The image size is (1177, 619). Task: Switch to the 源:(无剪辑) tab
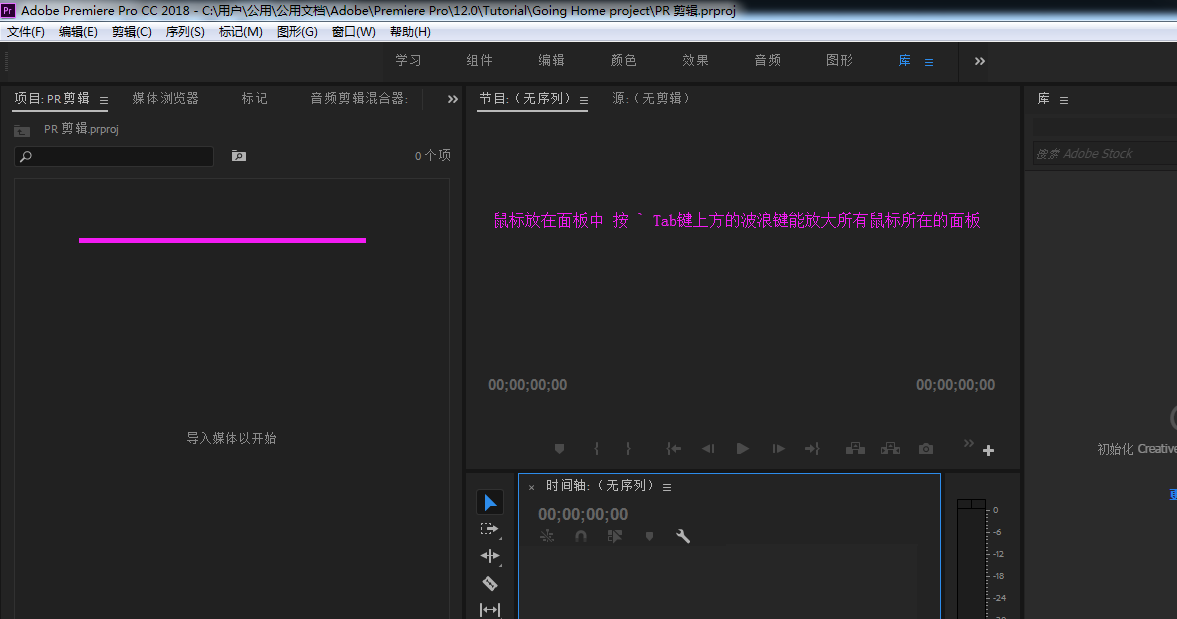pyautogui.click(x=651, y=98)
